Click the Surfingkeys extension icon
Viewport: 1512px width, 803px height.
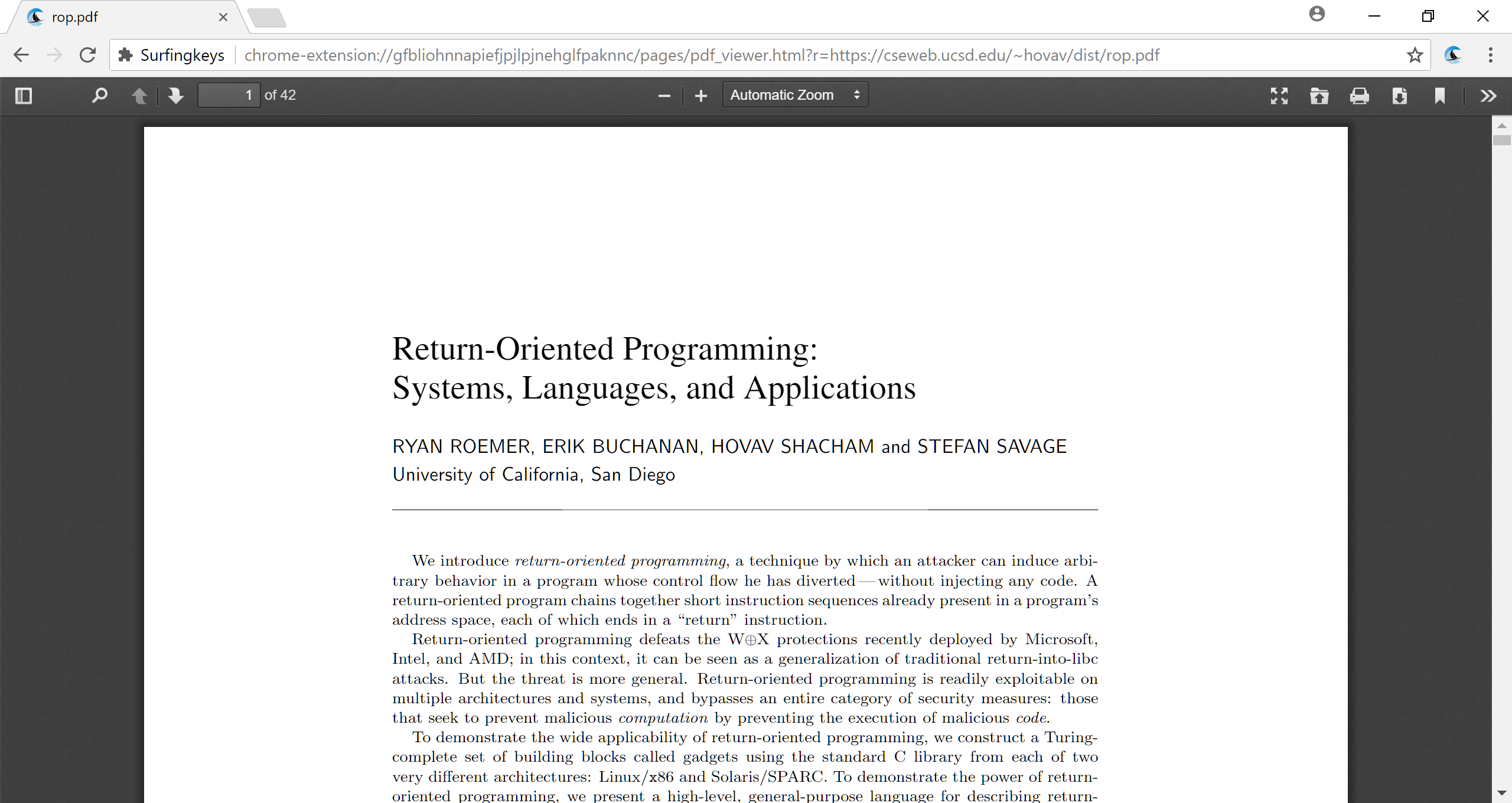tap(1453, 55)
